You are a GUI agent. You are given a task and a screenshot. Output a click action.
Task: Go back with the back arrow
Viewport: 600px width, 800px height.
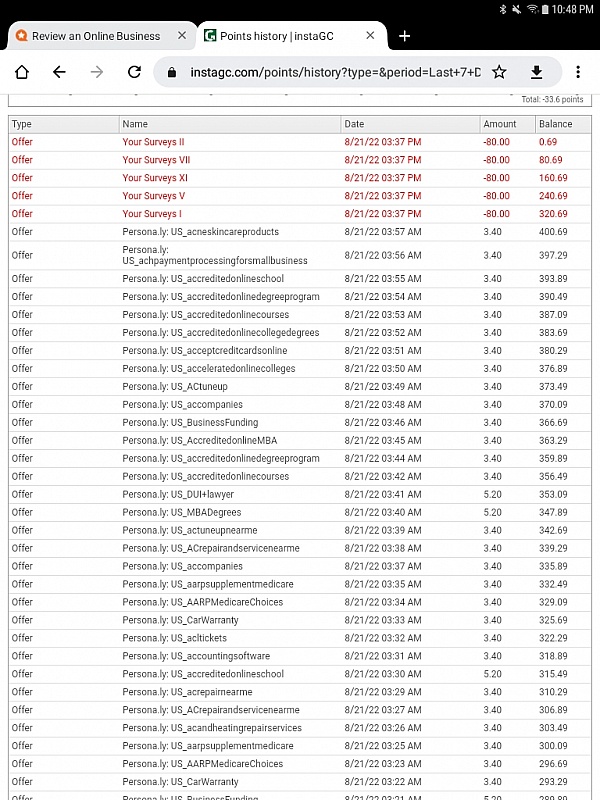click(x=59, y=72)
